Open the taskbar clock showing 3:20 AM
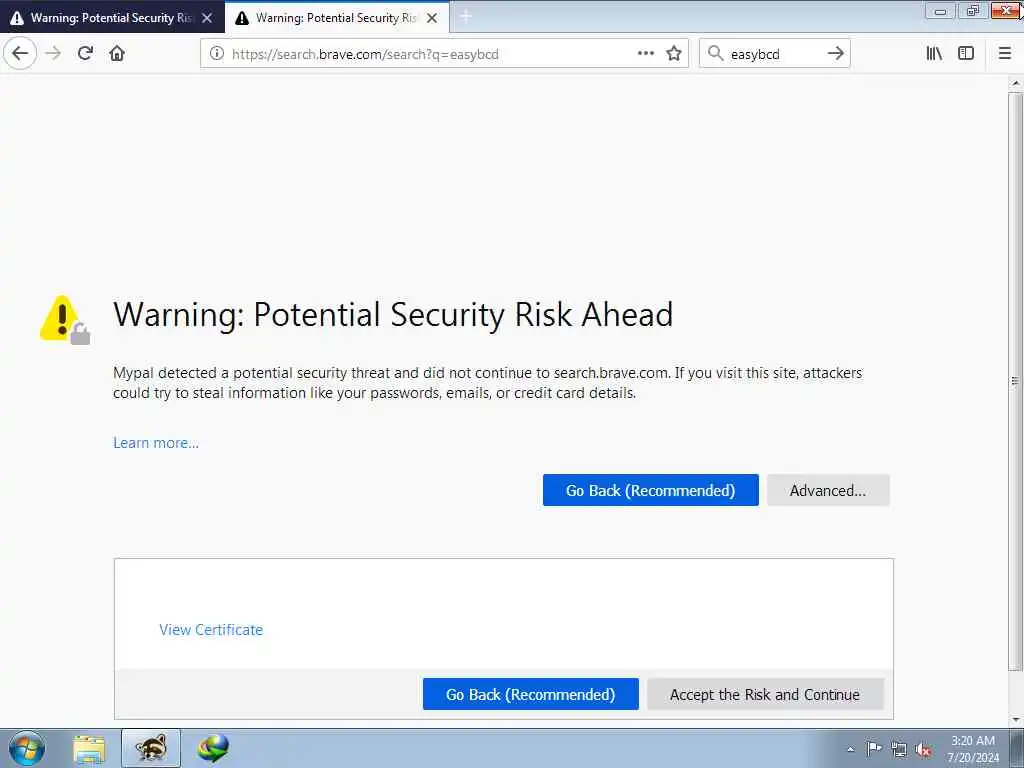The width and height of the screenshot is (1024, 768). click(973, 749)
